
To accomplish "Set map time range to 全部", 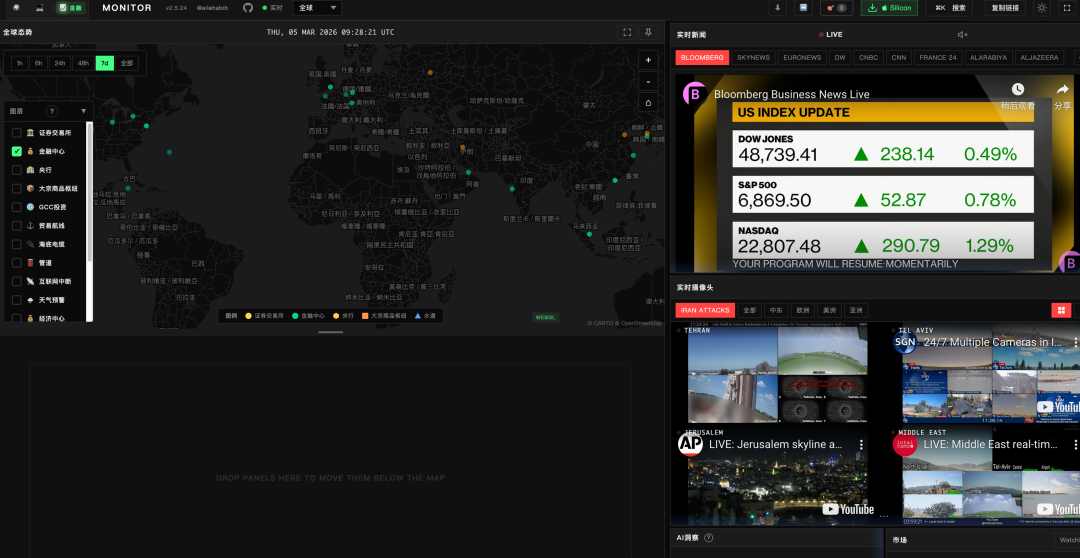I will point(127,63).
